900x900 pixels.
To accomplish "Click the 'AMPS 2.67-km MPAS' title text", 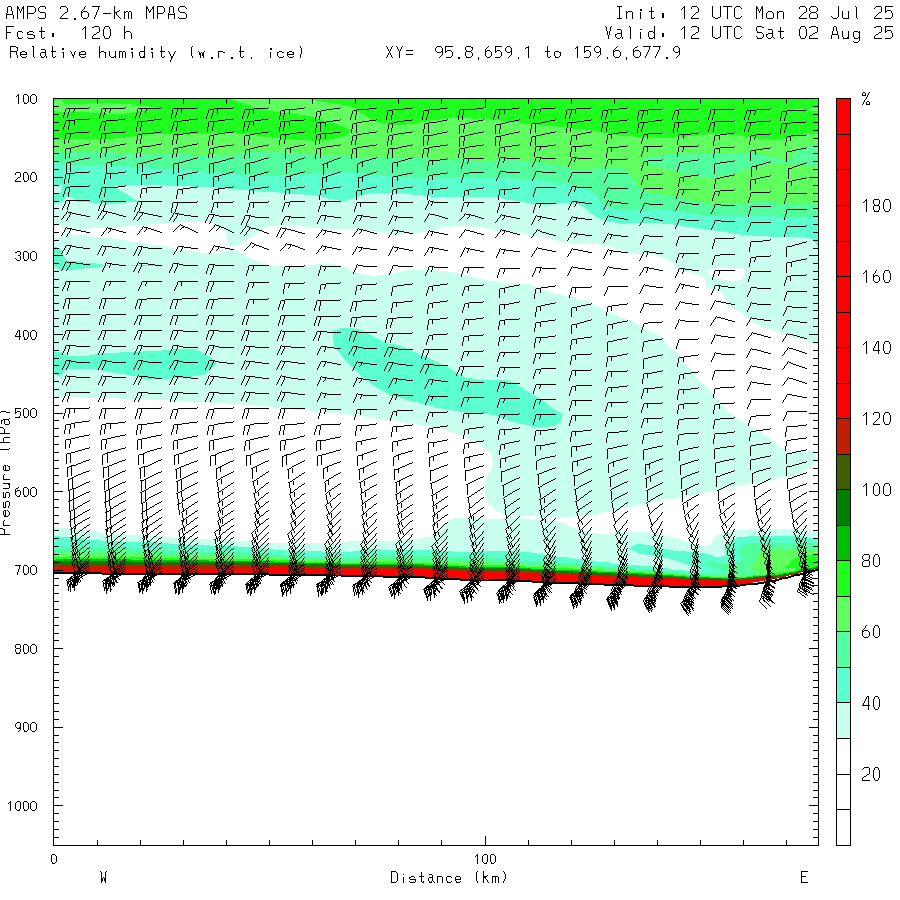I will pyautogui.click(x=96, y=13).
